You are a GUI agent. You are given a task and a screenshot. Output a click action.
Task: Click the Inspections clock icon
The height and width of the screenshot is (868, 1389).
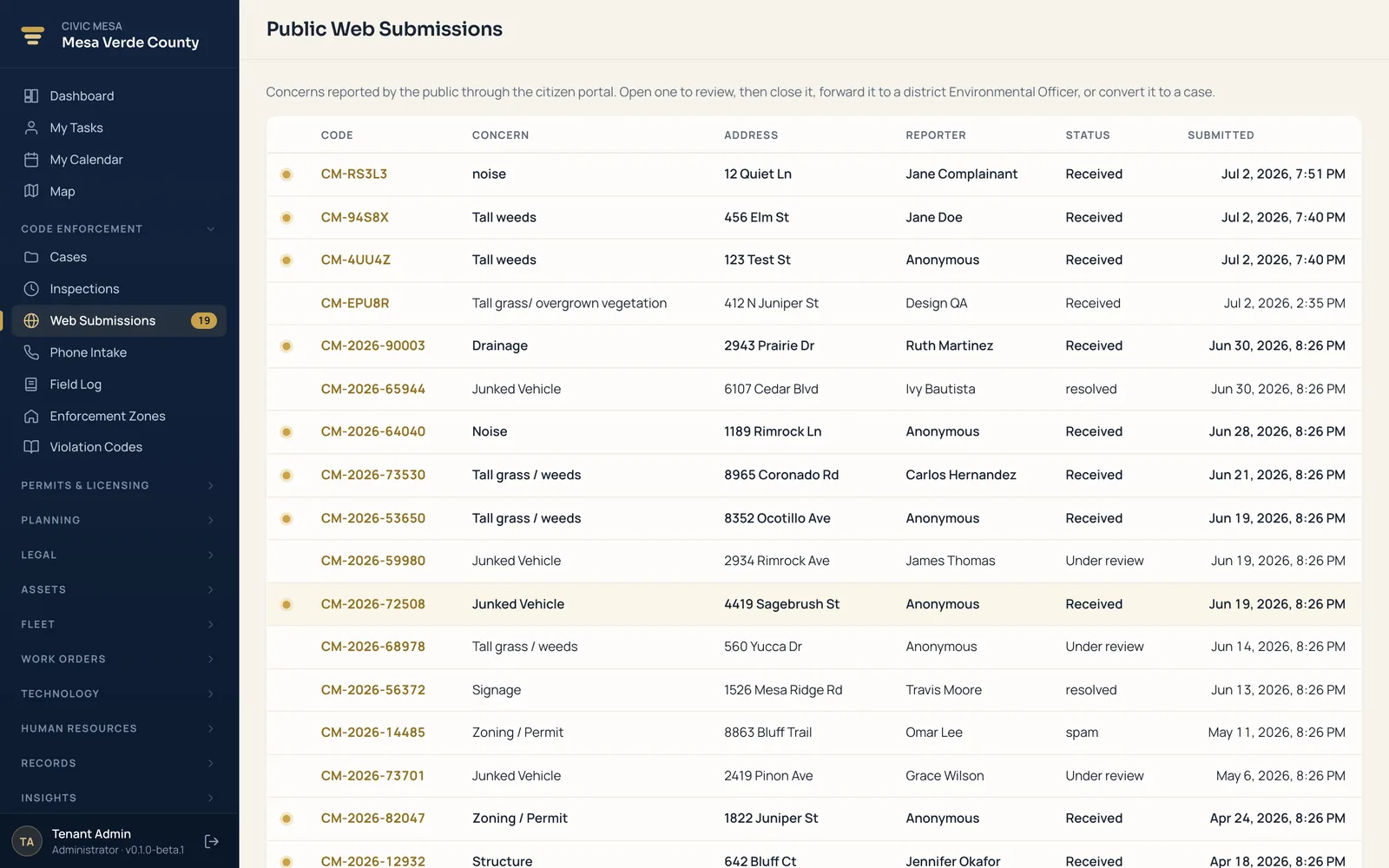[x=31, y=289]
